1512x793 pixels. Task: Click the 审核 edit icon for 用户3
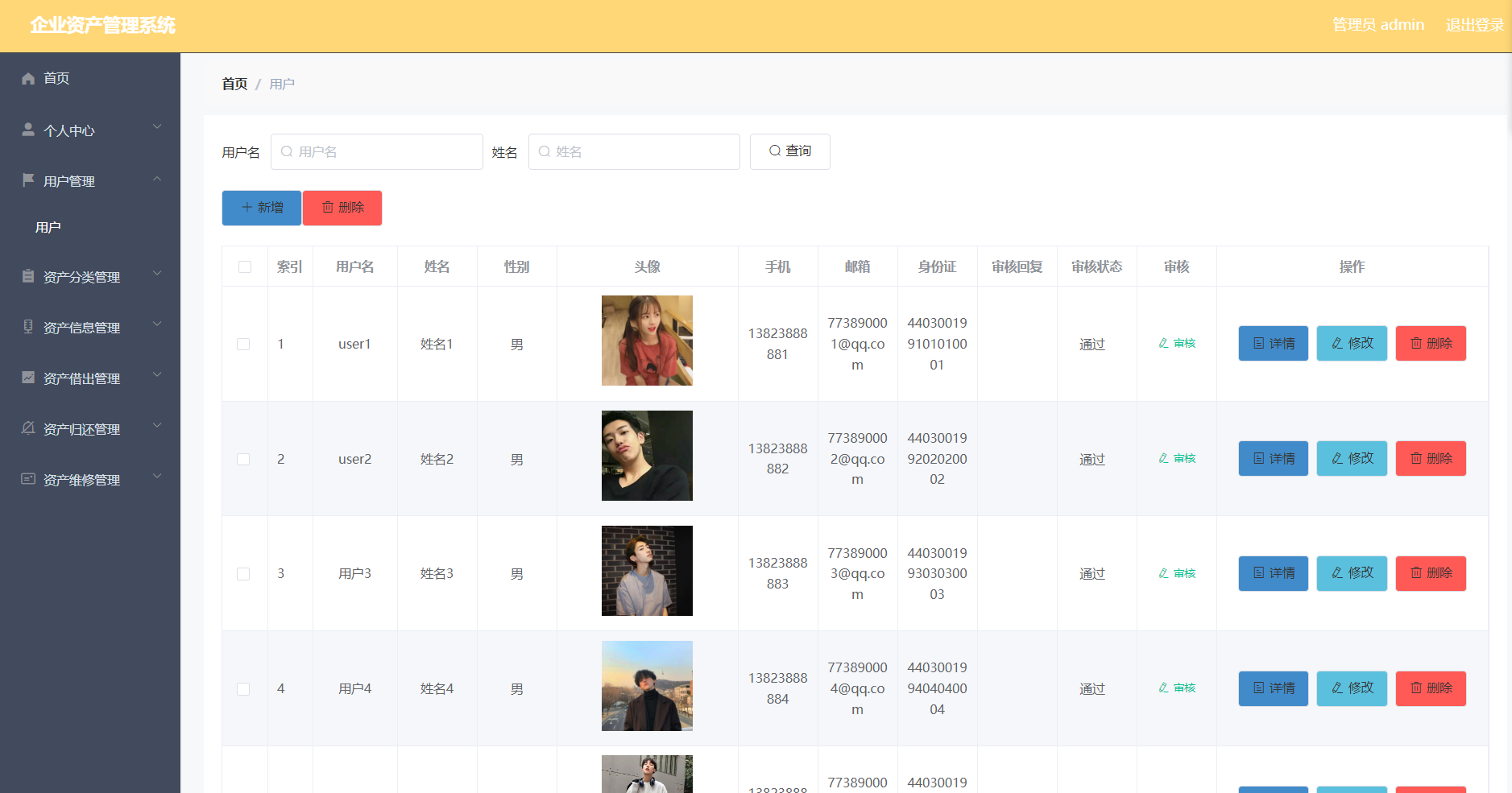pos(1164,573)
